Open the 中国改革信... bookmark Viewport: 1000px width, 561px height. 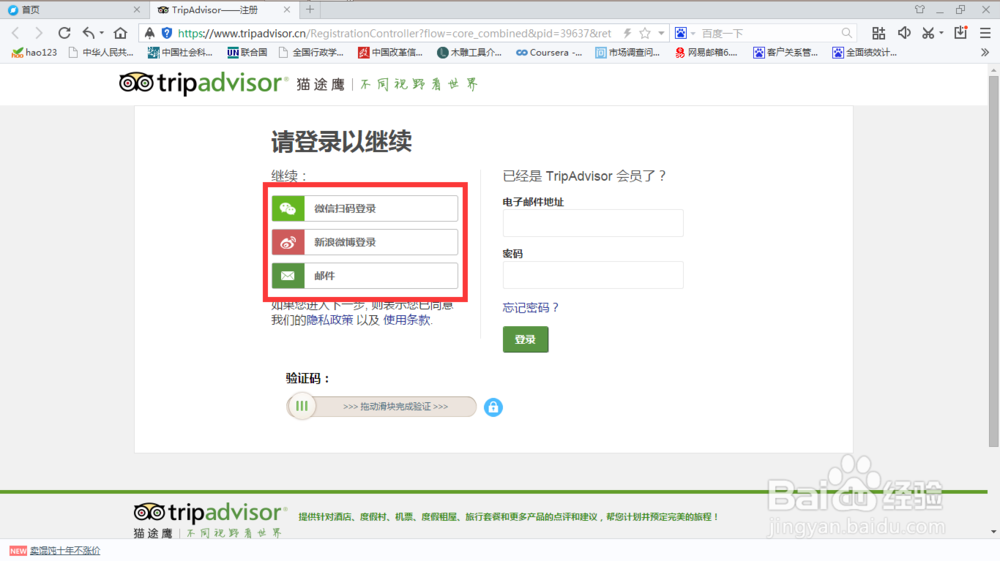coord(390,52)
